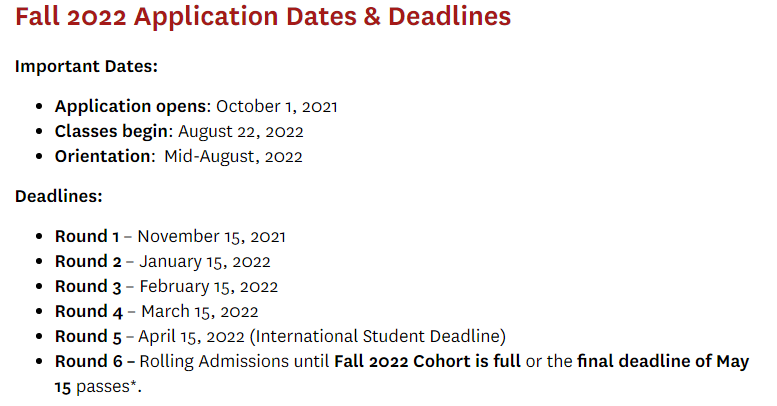Click the Mid-August, 2022 text
Image resolution: width=777 pixels, height=406 pixels.
(x=233, y=157)
